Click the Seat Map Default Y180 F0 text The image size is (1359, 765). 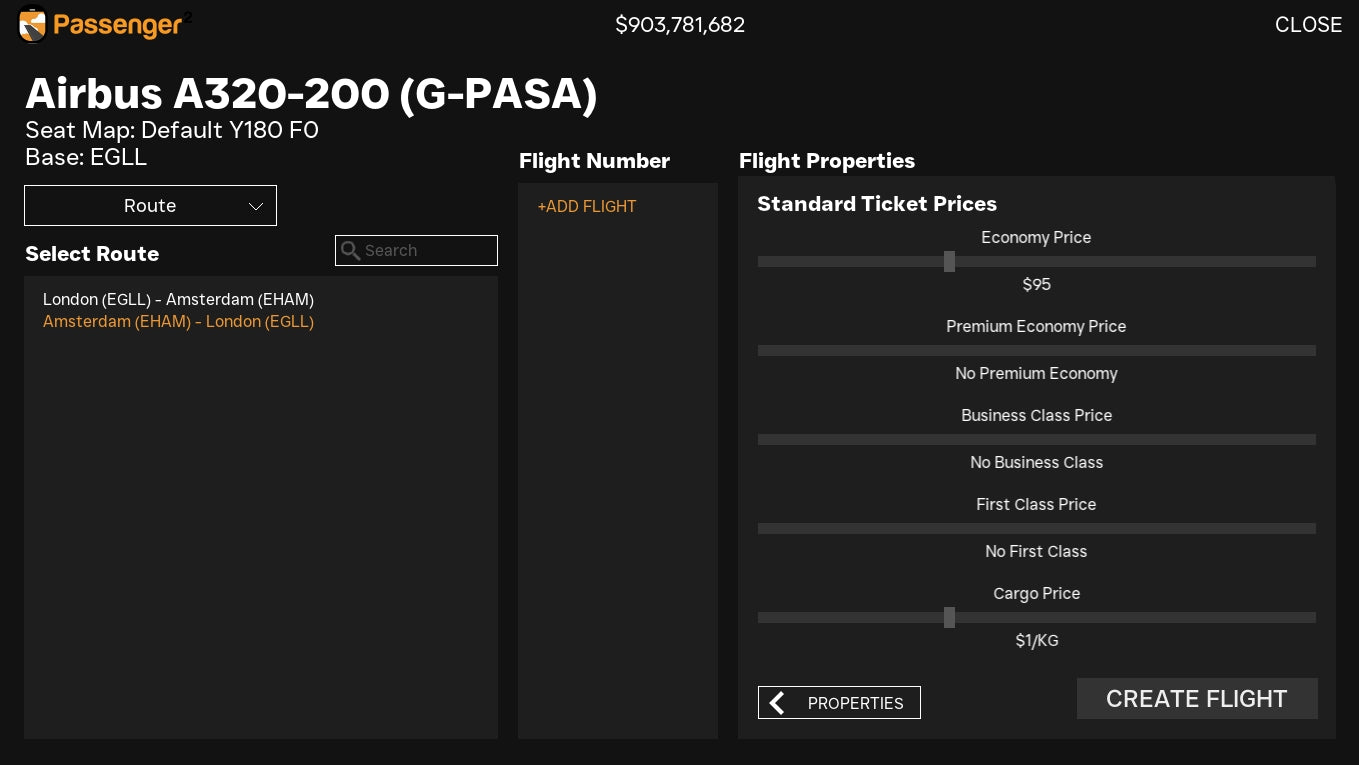pos(172,130)
